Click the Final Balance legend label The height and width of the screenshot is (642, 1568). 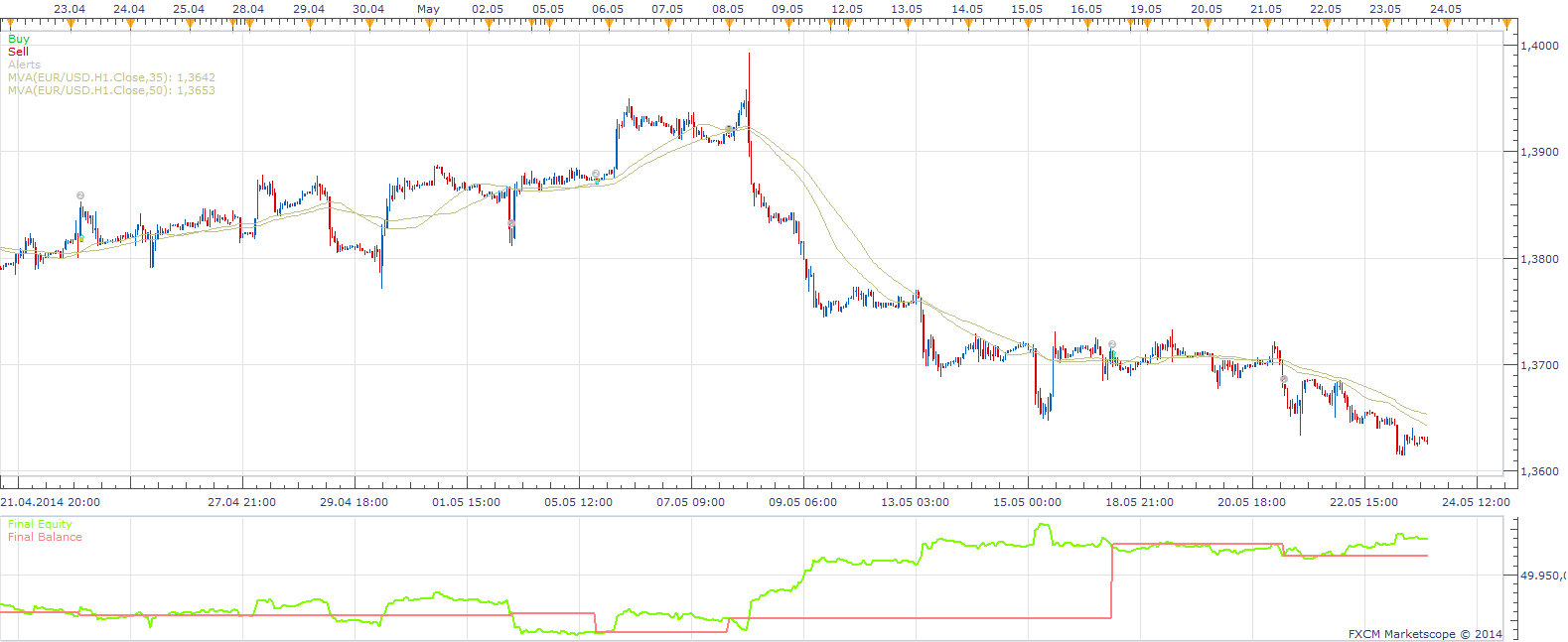[x=45, y=537]
